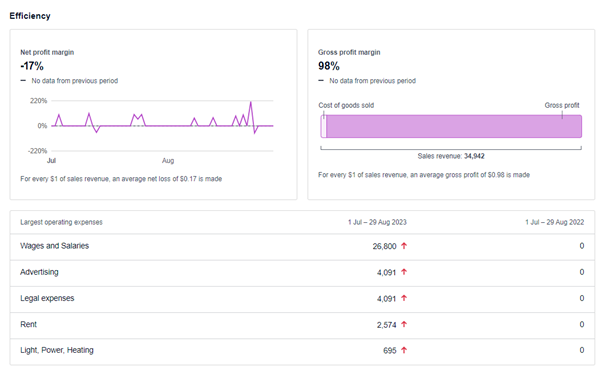Click the net loss of $0.17 description
602x371 pixels.
121,179
